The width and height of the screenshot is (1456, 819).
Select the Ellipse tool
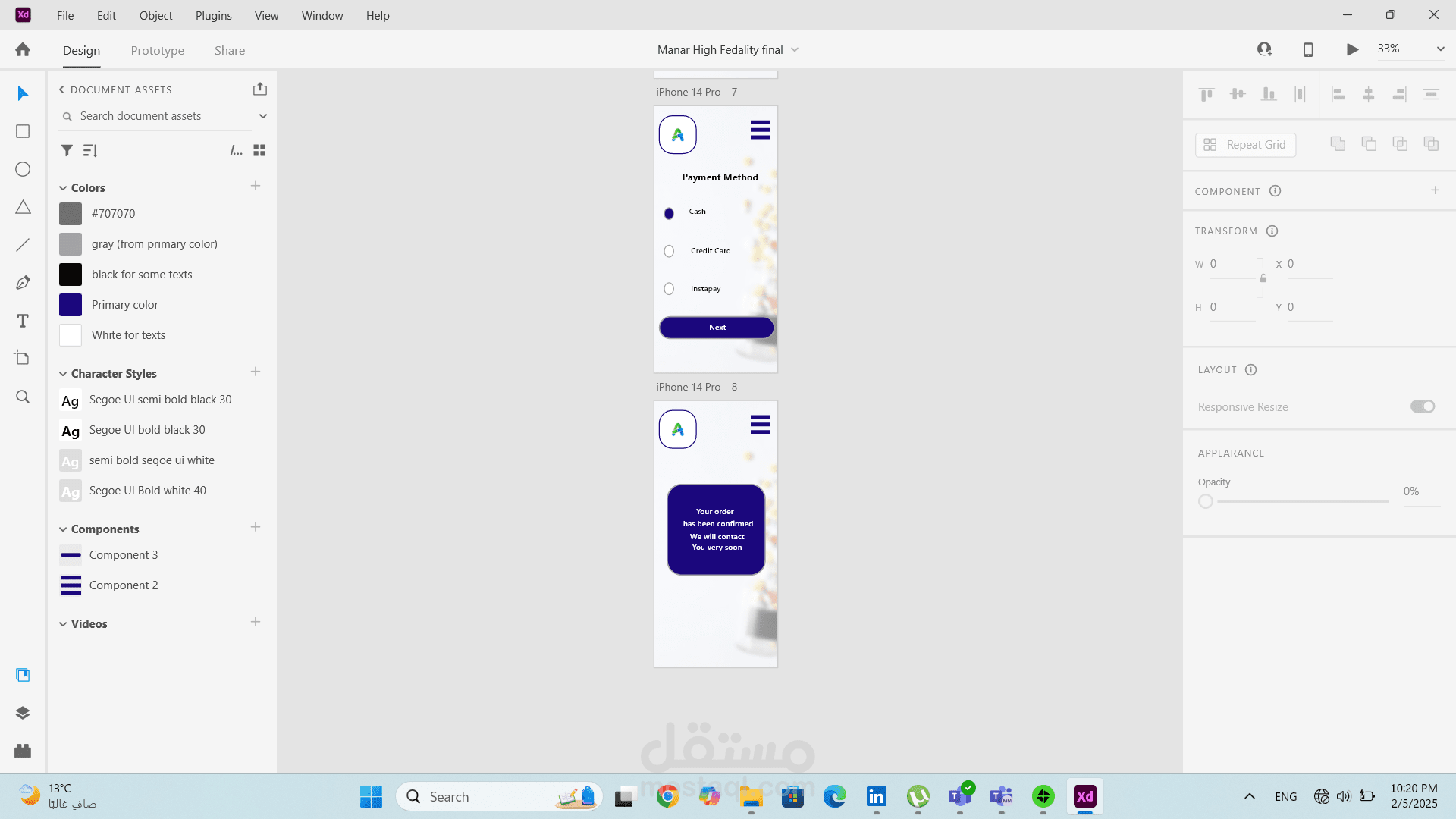point(23,169)
